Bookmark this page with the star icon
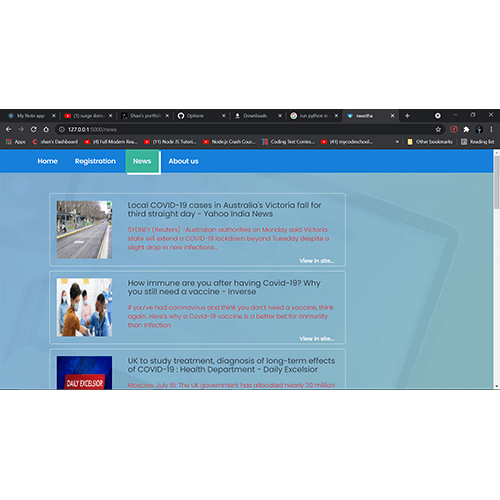The image size is (500, 500). (x=438, y=129)
